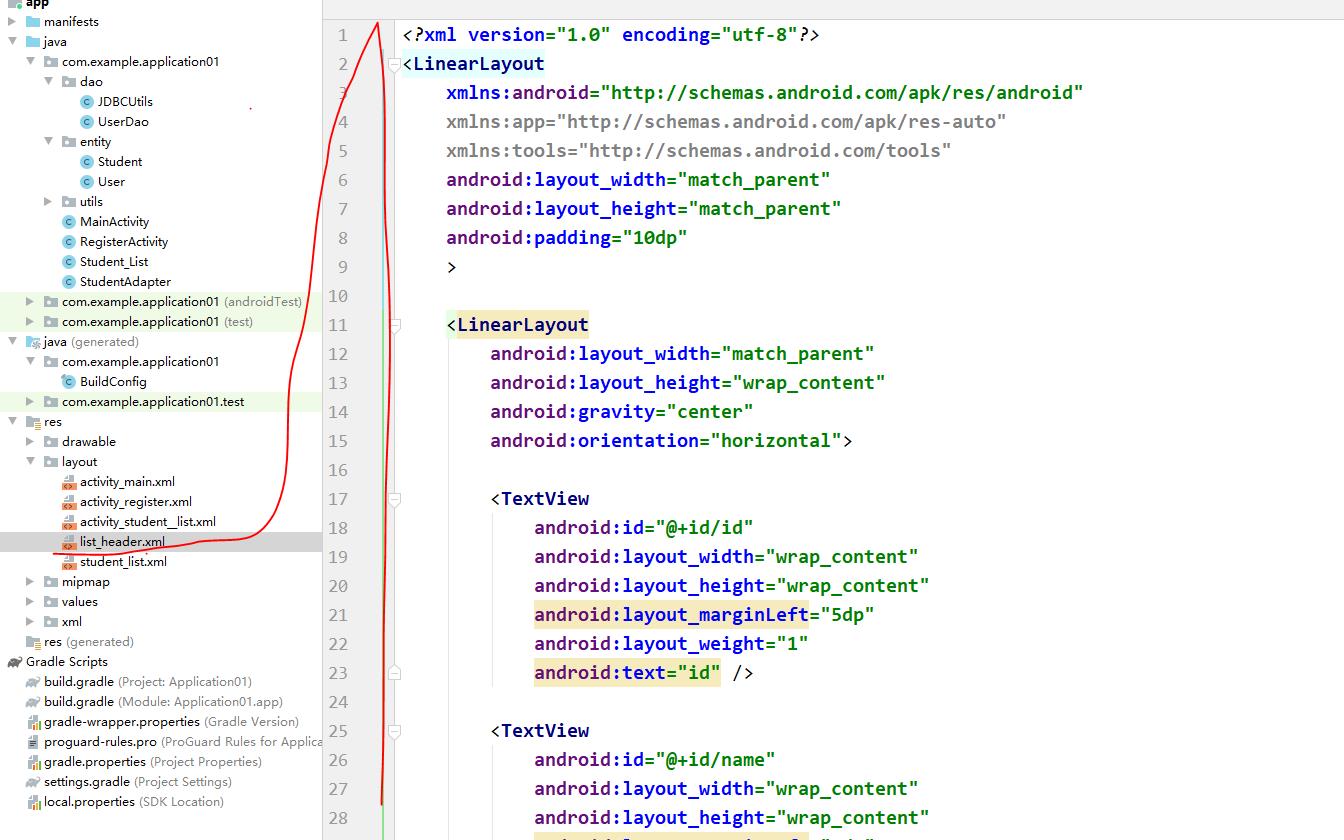Screen dimensions: 1344x840
Task: Expand com.example.application01 (androidTest) package arrow
Action: coord(30,301)
